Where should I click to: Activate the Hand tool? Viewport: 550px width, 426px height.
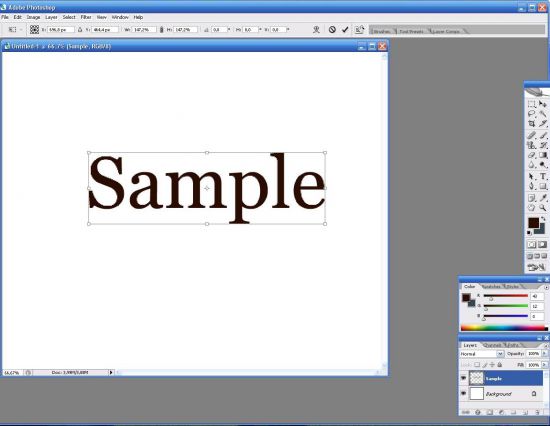[532, 208]
